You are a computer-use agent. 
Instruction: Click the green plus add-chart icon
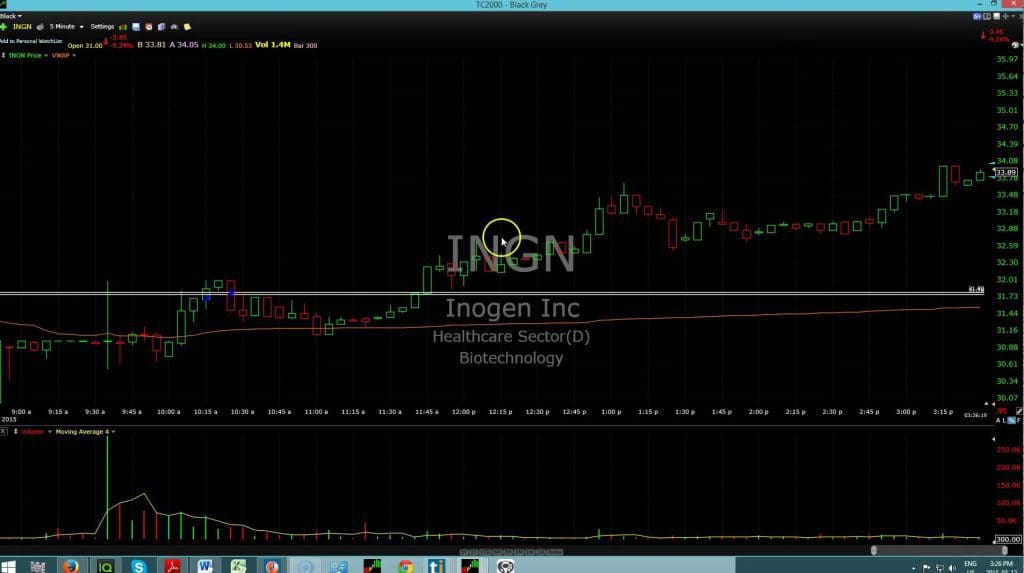click(x=3, y=27)
